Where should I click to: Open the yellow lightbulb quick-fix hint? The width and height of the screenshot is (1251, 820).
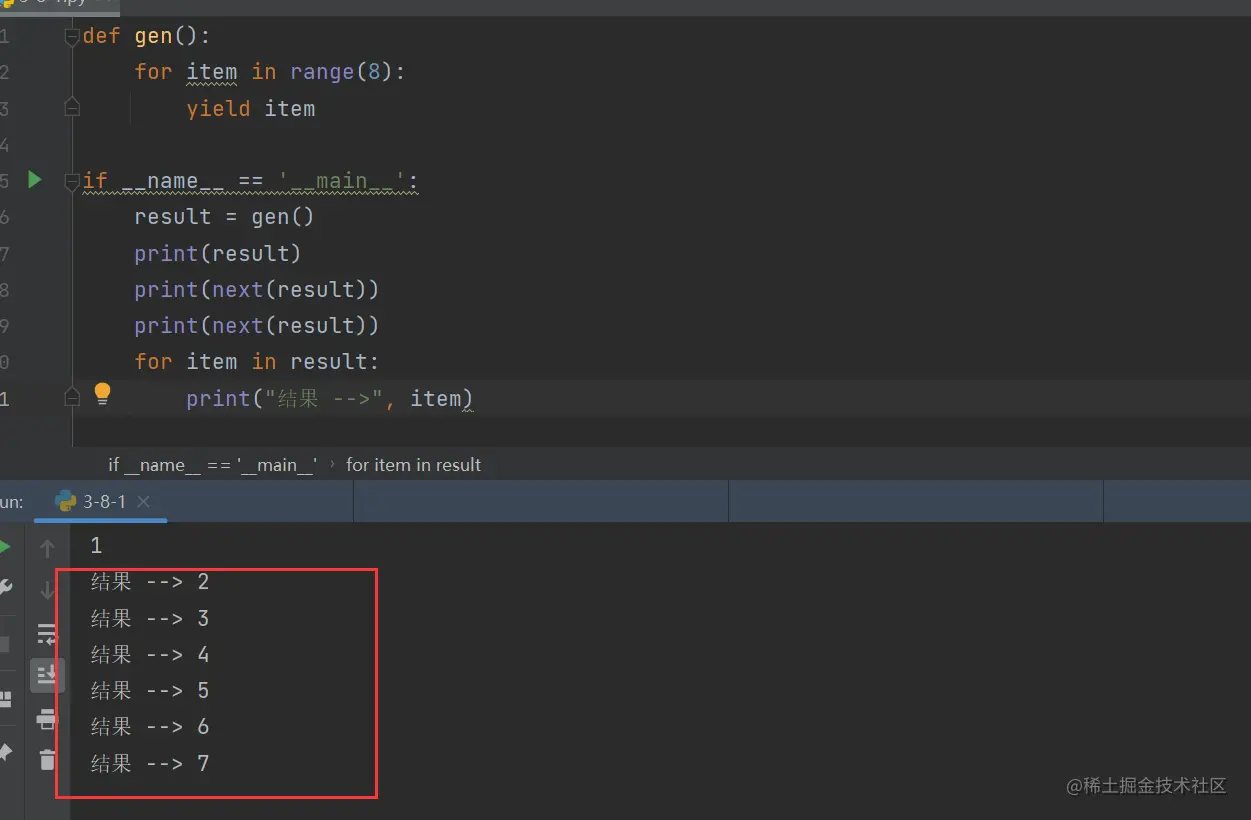coord(102,395)
